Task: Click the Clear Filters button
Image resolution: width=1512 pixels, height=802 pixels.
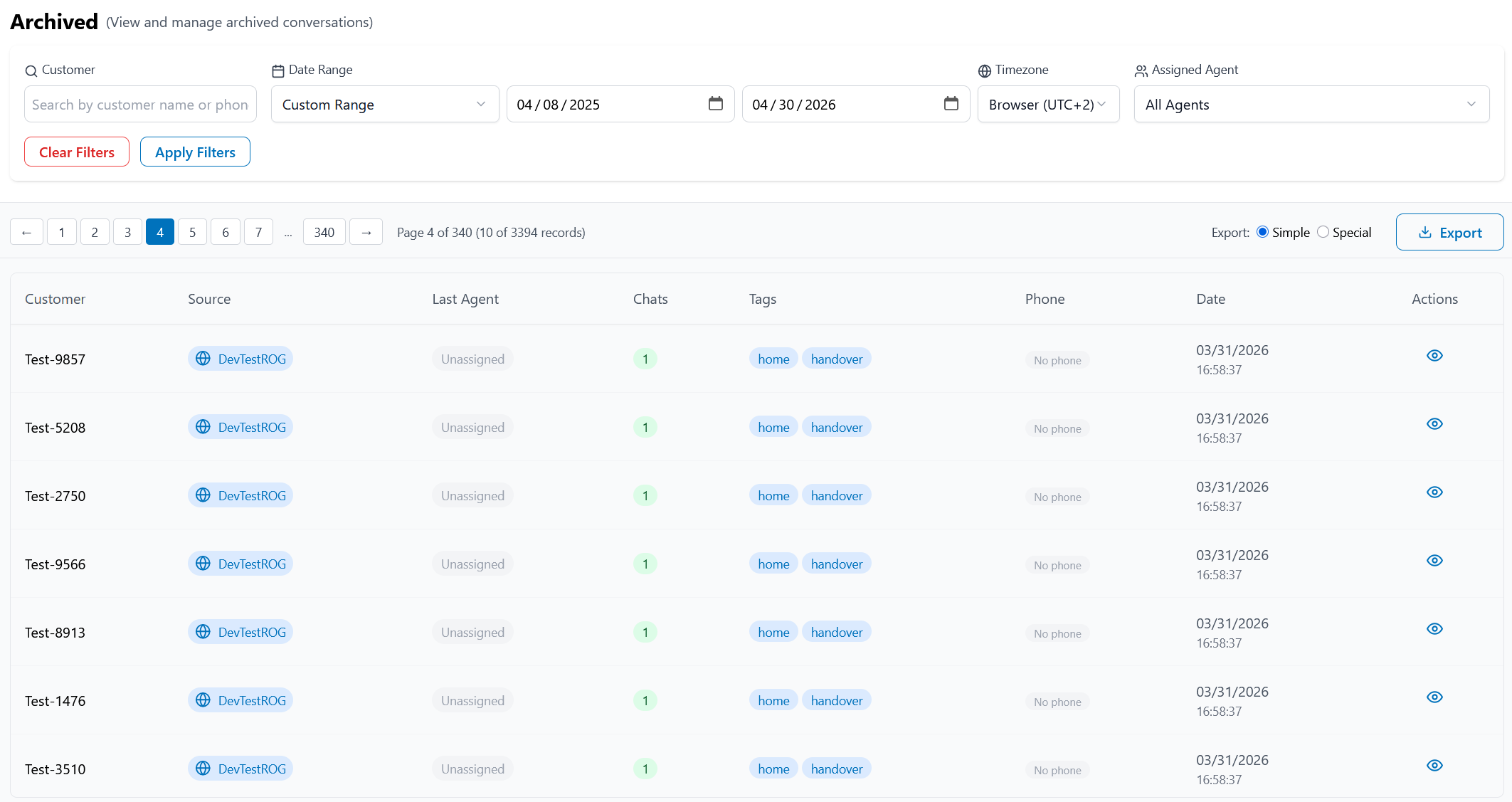Action: point(77,152)
